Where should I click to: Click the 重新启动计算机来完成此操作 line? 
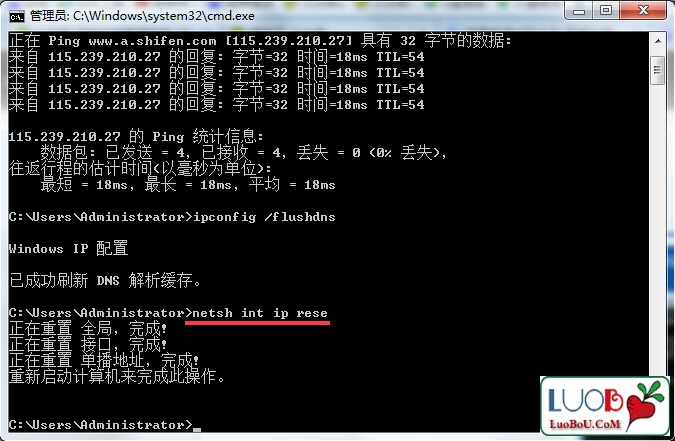coord(117,376)
